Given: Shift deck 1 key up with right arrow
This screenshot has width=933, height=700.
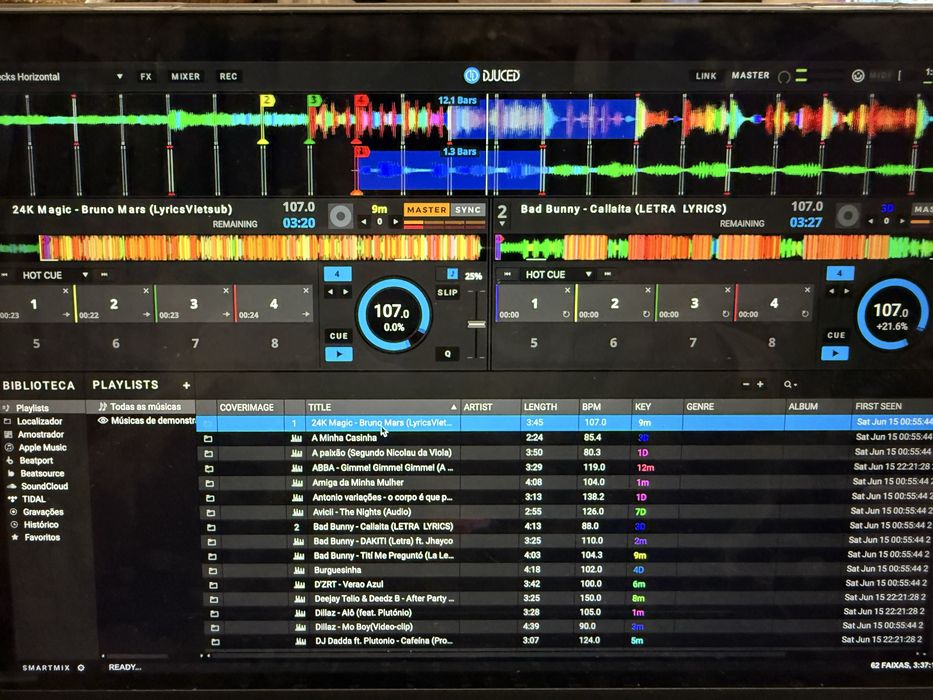Looking at the screenshot, I should pyautogui.click(x=395, y=222).
